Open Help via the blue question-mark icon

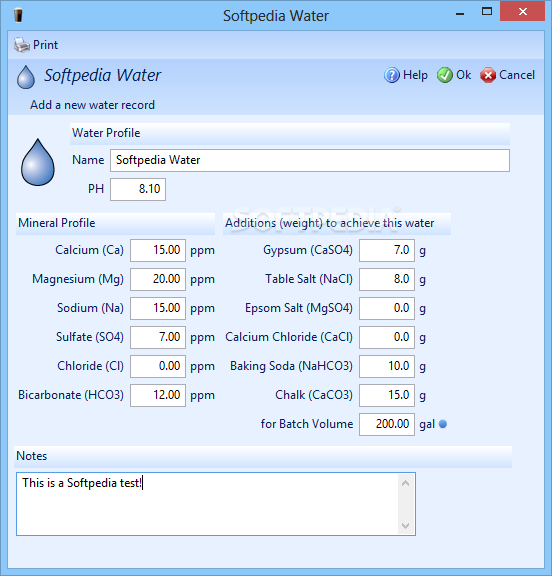pyautogui.click(x=392, y=75)
